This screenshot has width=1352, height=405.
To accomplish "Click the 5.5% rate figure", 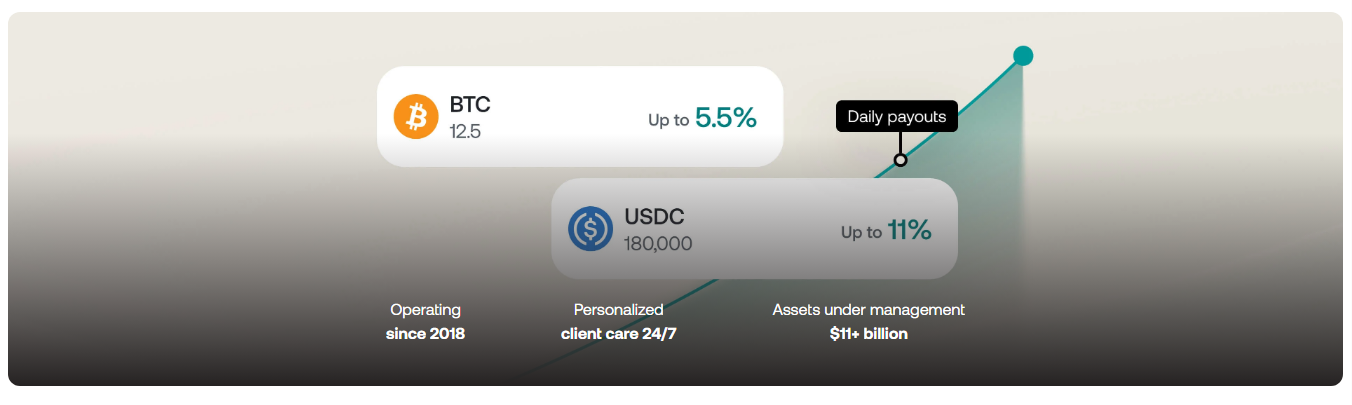I will (x=726, y=118).
